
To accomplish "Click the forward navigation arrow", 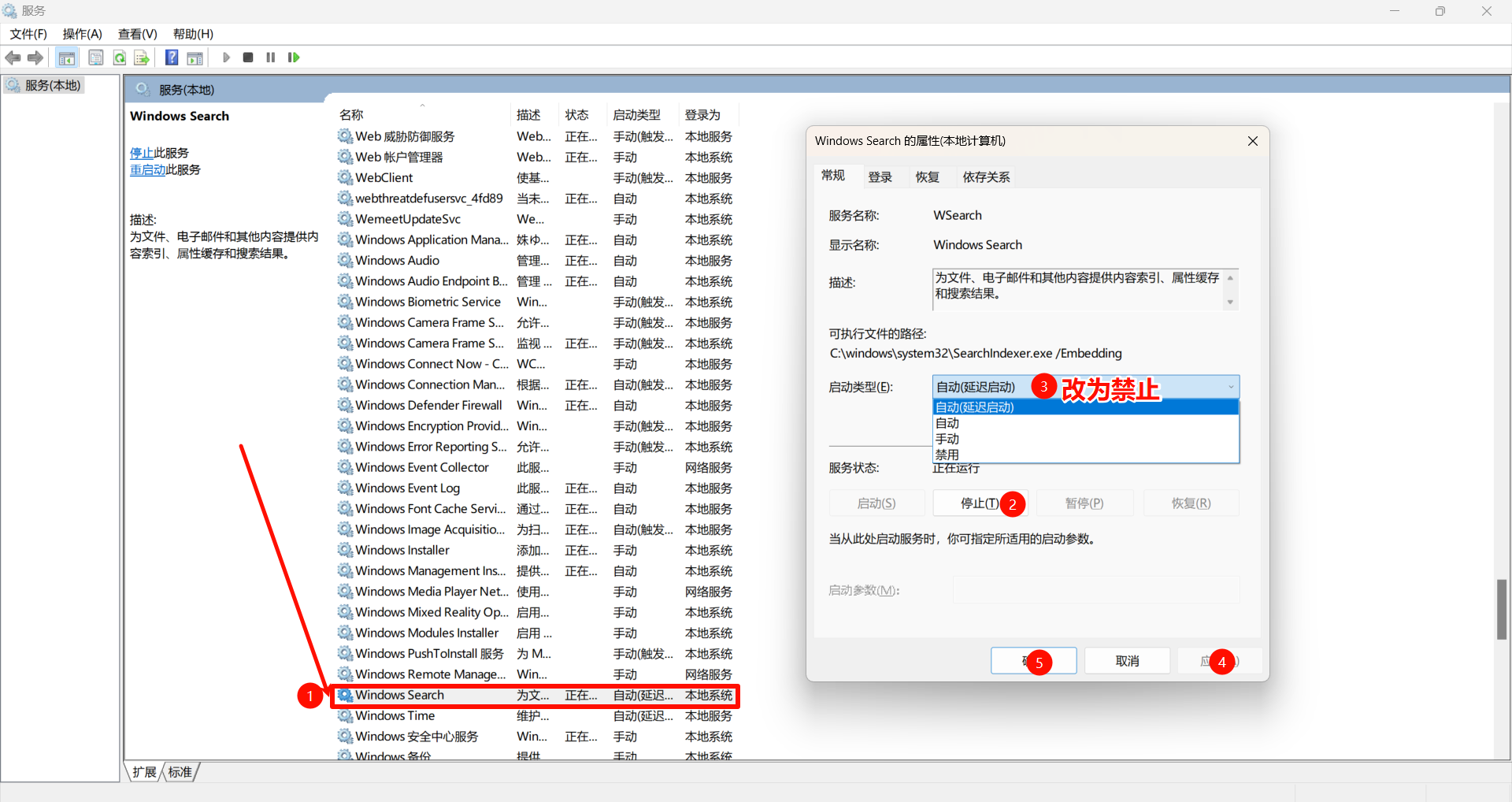I will point(35,57).
